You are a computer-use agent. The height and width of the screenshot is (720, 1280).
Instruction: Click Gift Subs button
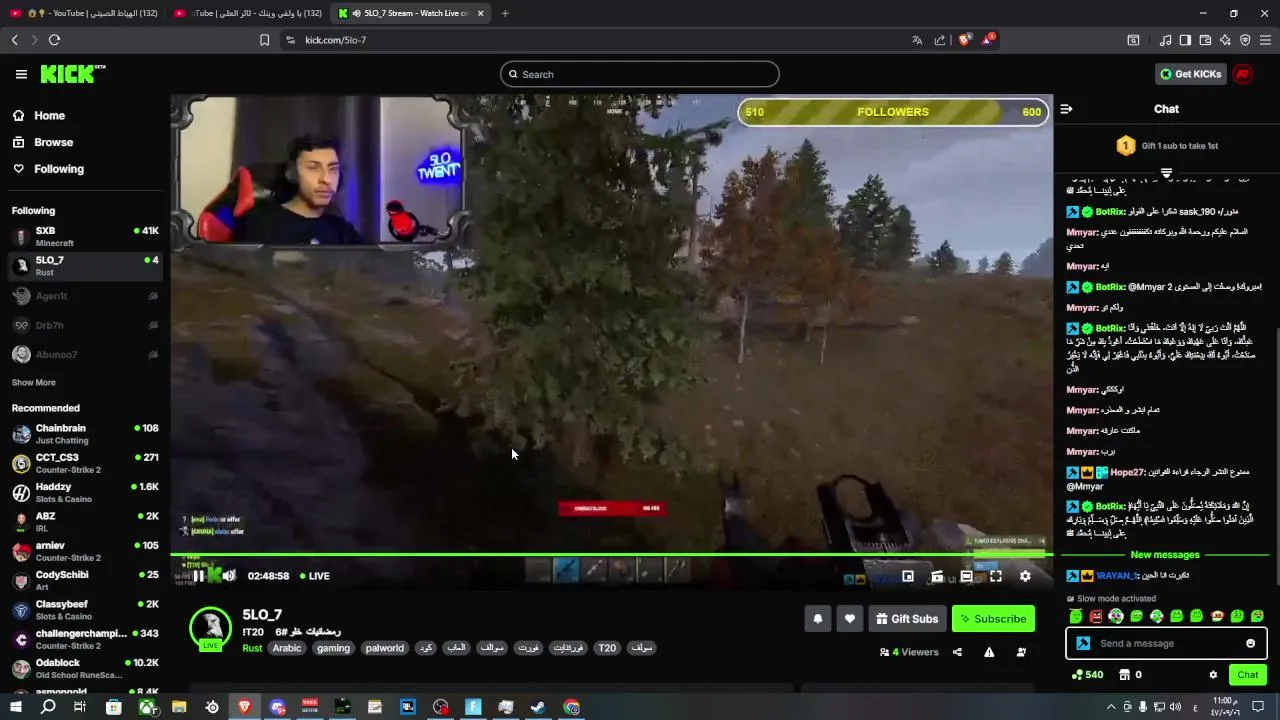pos(908,619)
